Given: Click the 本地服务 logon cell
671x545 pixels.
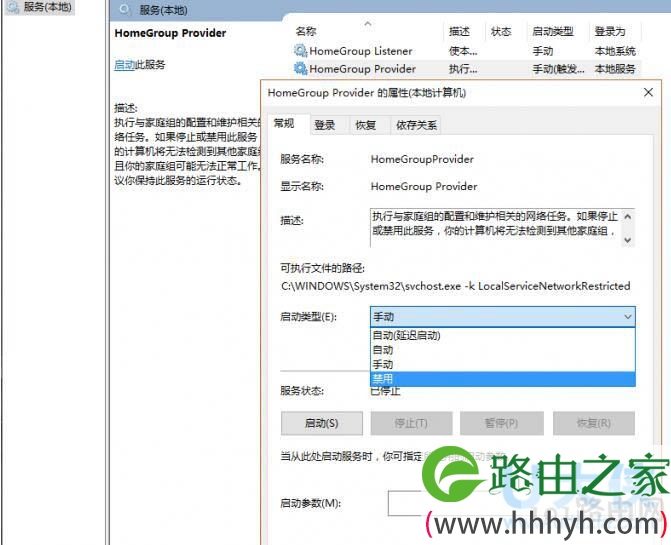Looking at the screenshot, I should 615,68.
